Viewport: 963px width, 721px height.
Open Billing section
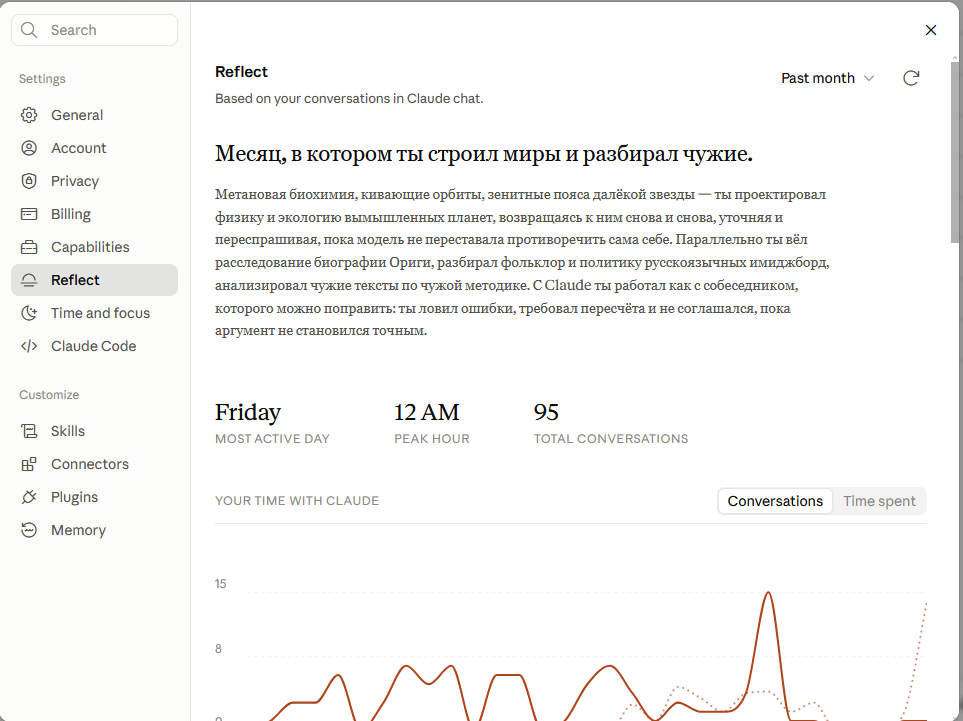[95, 214]
